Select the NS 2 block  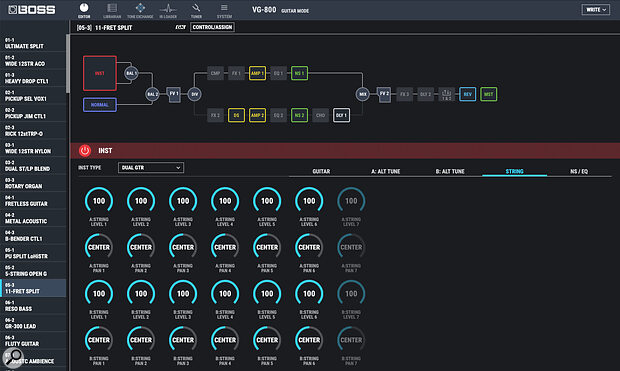(x=299, y=115)
